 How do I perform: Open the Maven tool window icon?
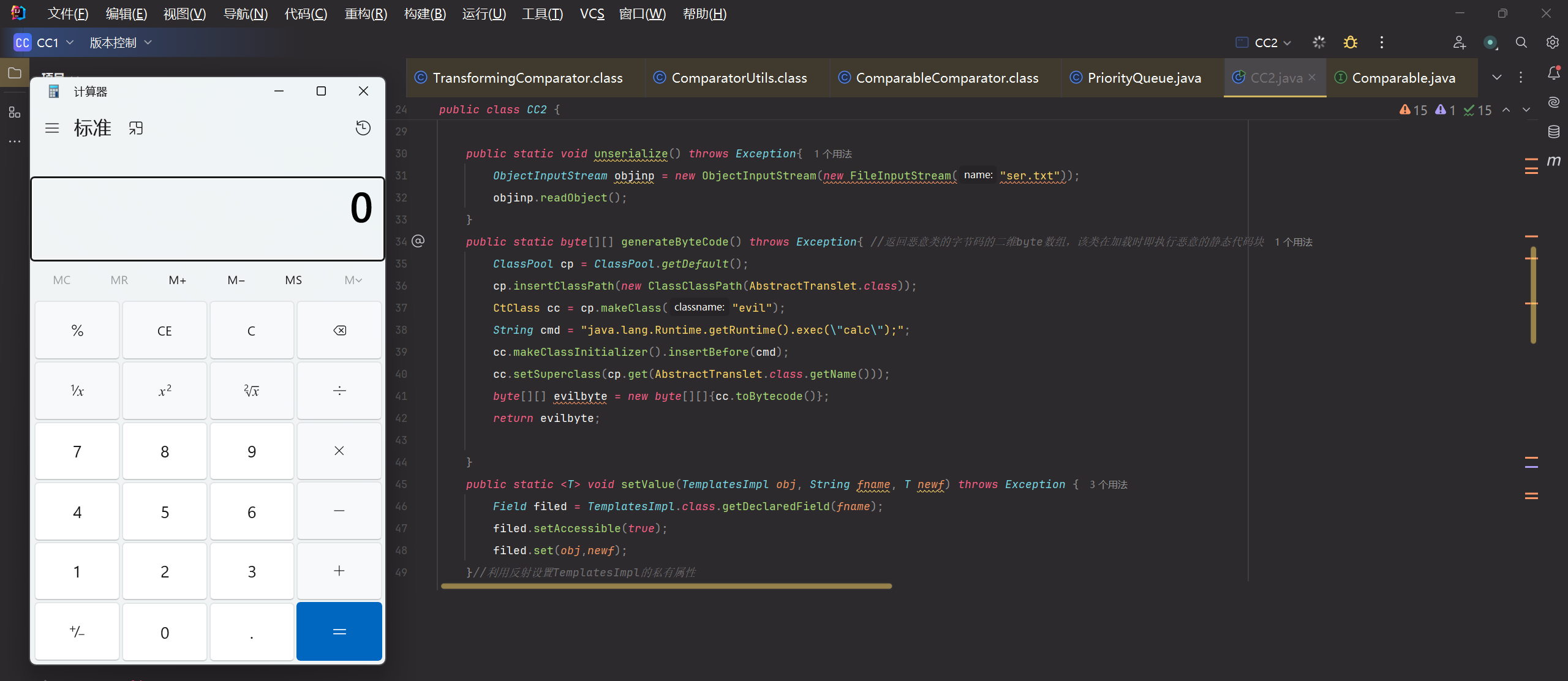pos(1553,161)
